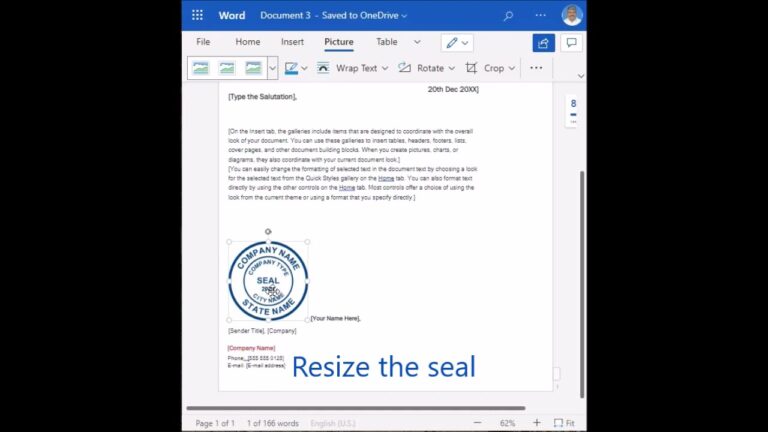Switch to the Table tab
This screenshot has height=432, width=768.
tap(386, 42)
